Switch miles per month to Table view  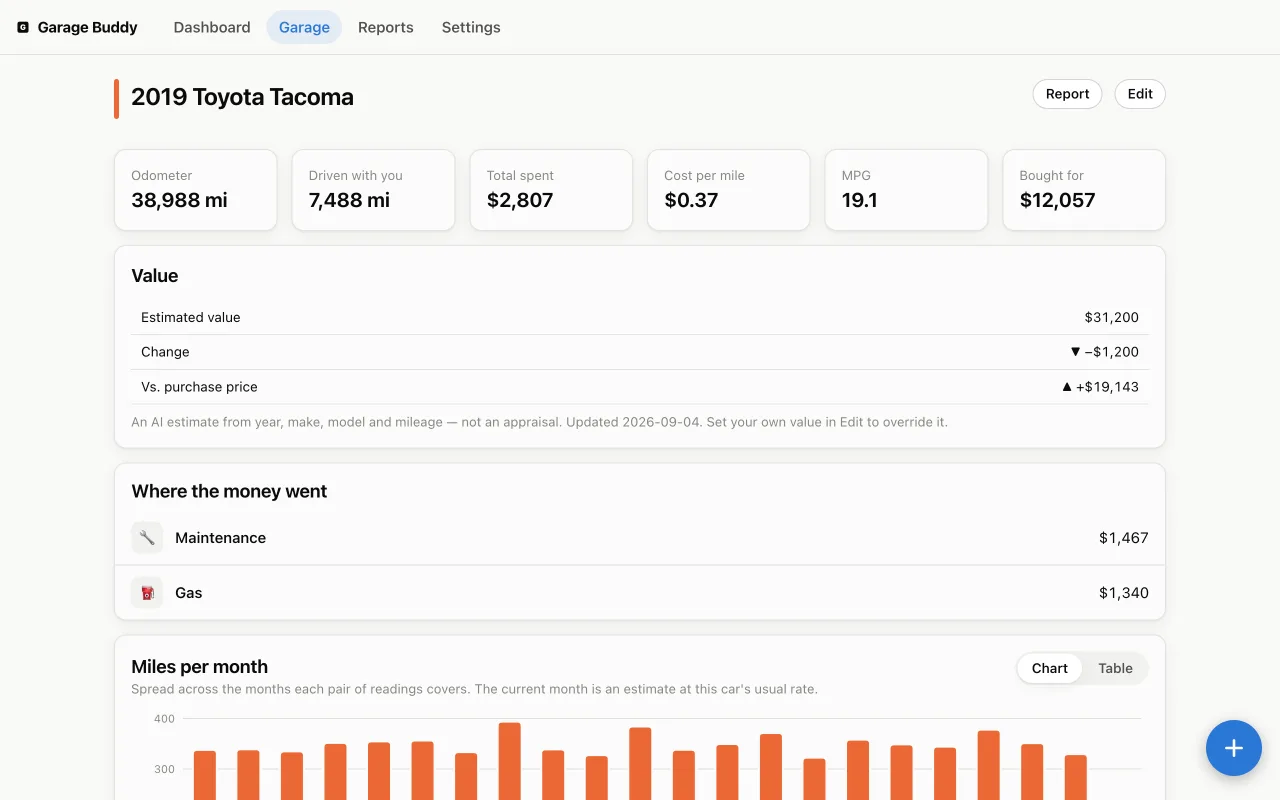pos(1115,668)
